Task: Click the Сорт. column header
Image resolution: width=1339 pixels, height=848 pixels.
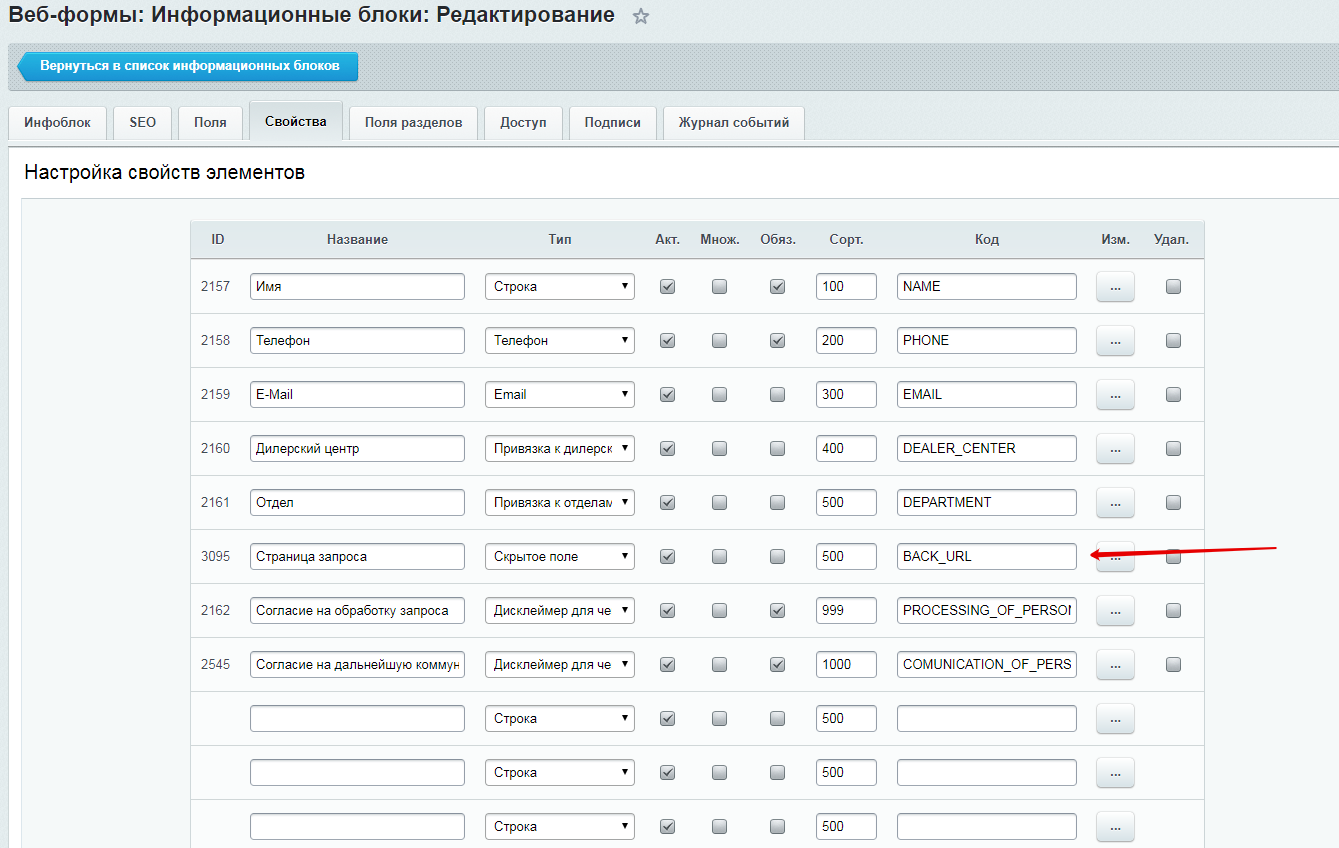Action: [x=846, y=240]
